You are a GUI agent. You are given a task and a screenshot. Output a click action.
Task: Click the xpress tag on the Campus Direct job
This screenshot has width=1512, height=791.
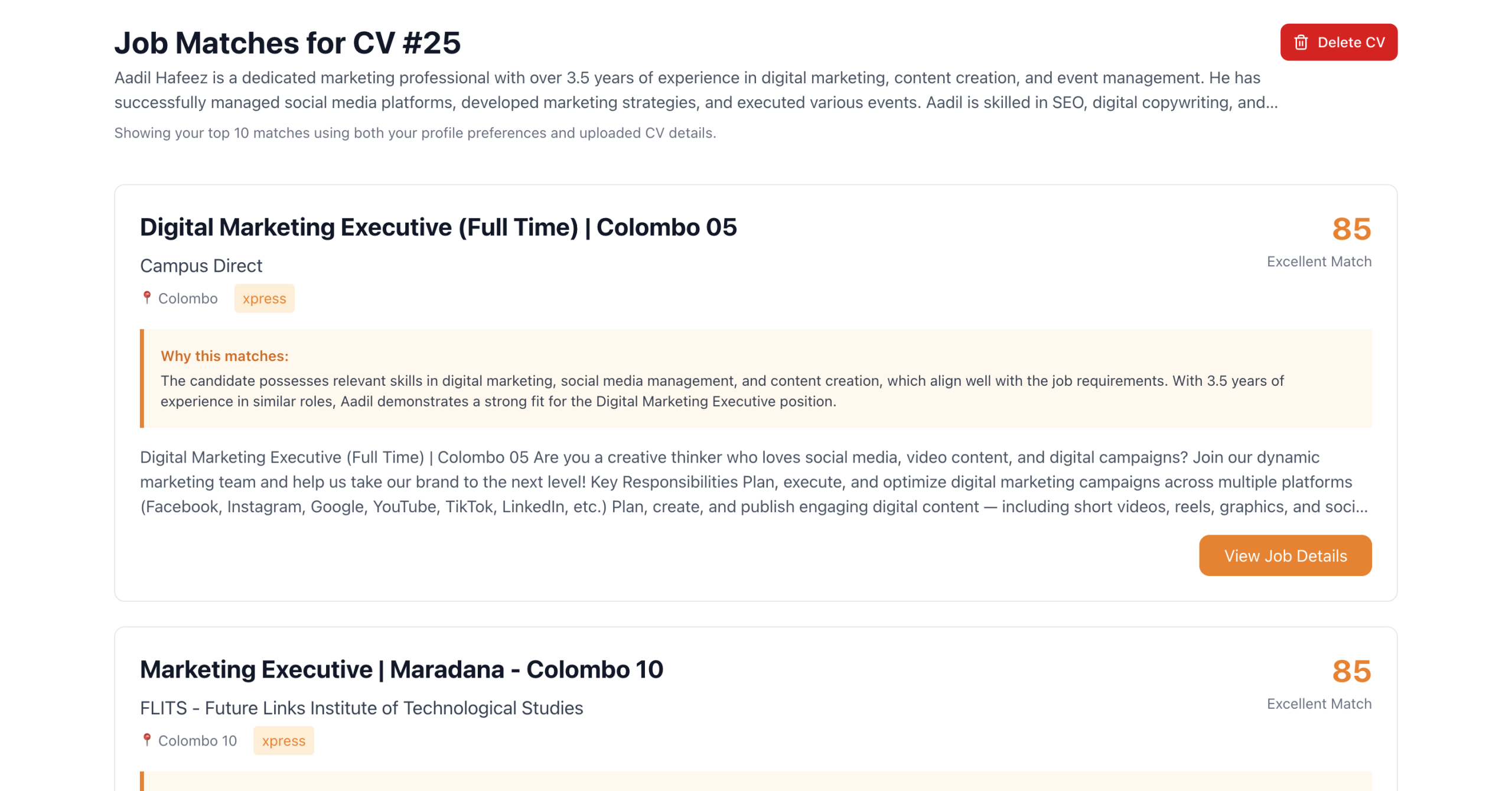(264, 298)
